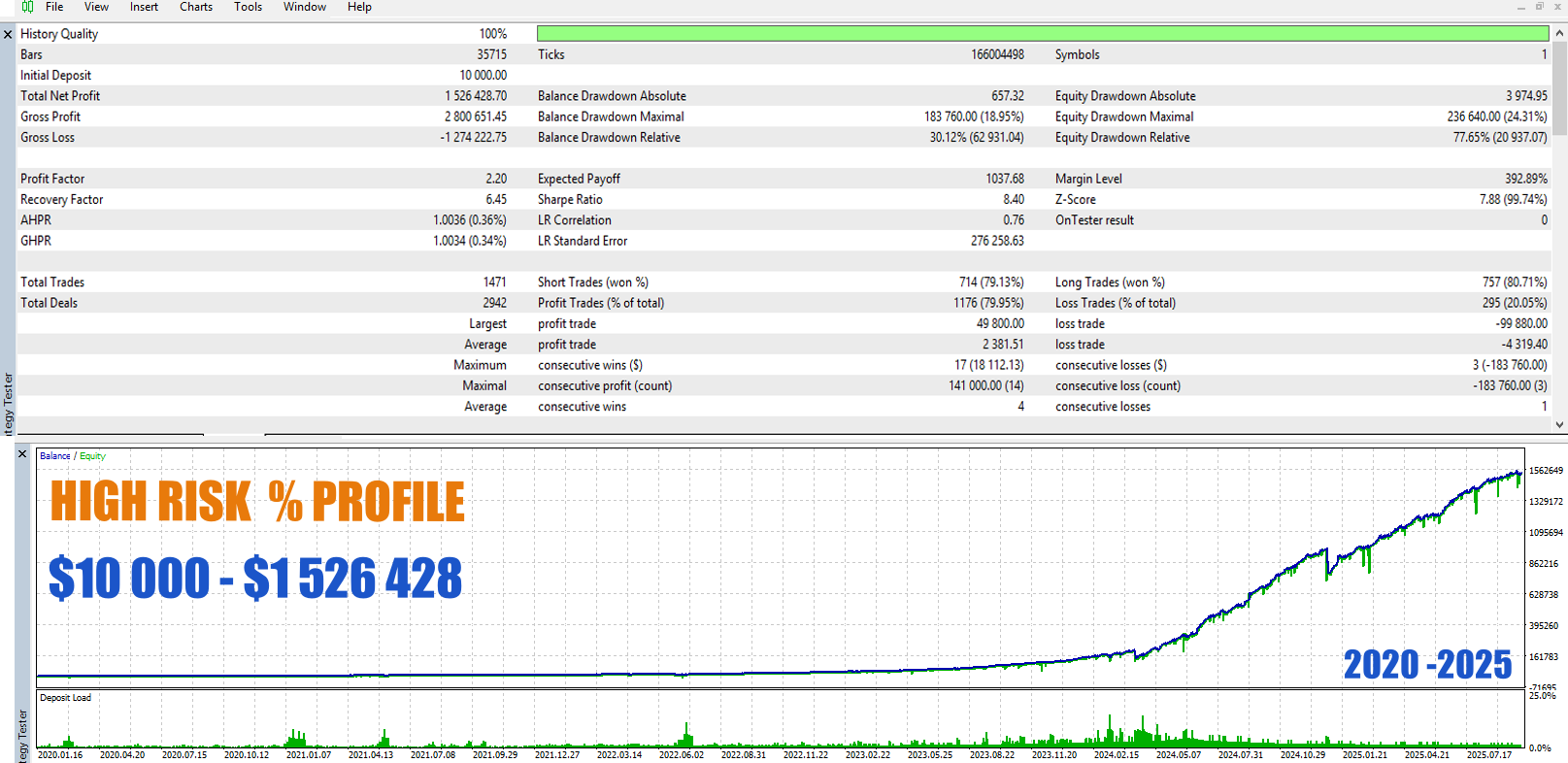The height and width of the screenshot is (763, 1568).
Task: Click the LR Correlation value 0.76
Action: 1014,220
